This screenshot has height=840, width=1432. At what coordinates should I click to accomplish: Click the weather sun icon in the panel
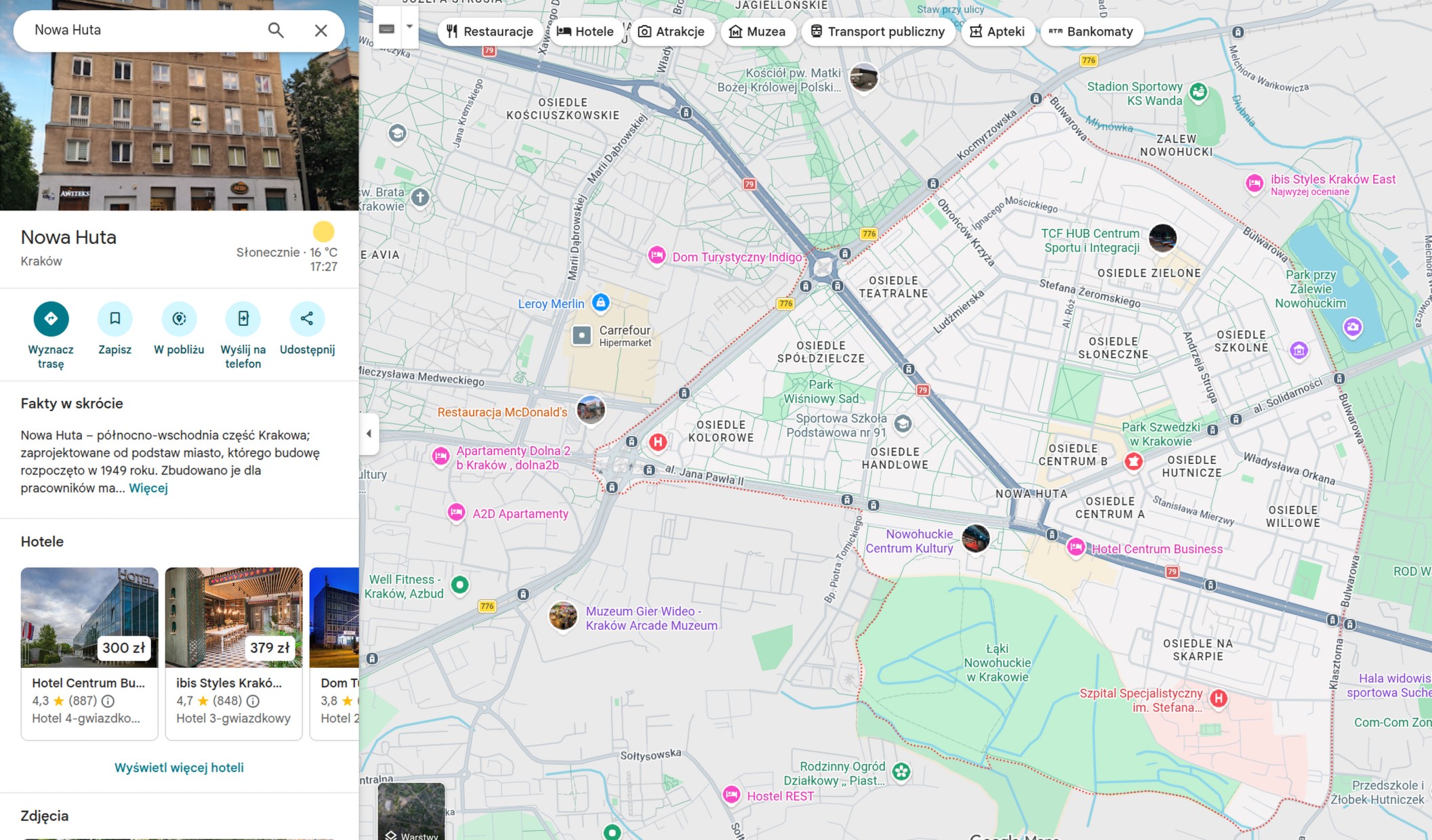[323, 232]
